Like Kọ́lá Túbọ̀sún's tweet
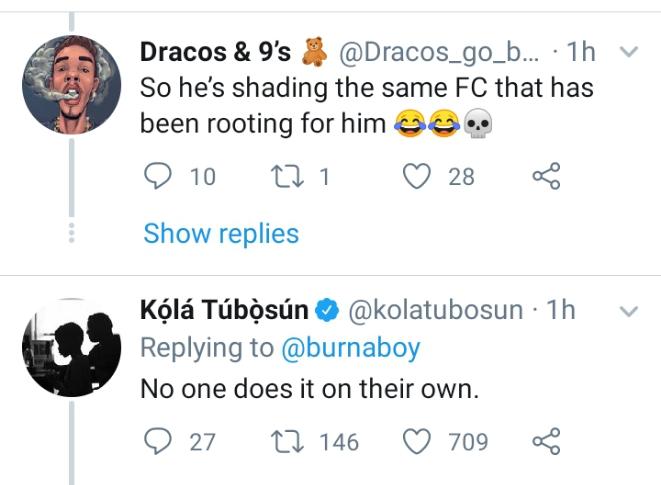 click(x=417, y=440)
